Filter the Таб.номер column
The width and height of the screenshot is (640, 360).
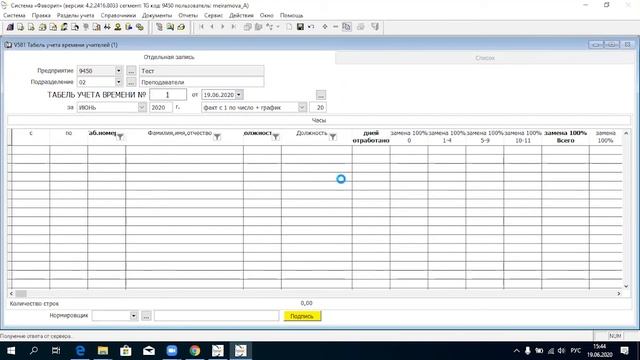coord(120,137)
